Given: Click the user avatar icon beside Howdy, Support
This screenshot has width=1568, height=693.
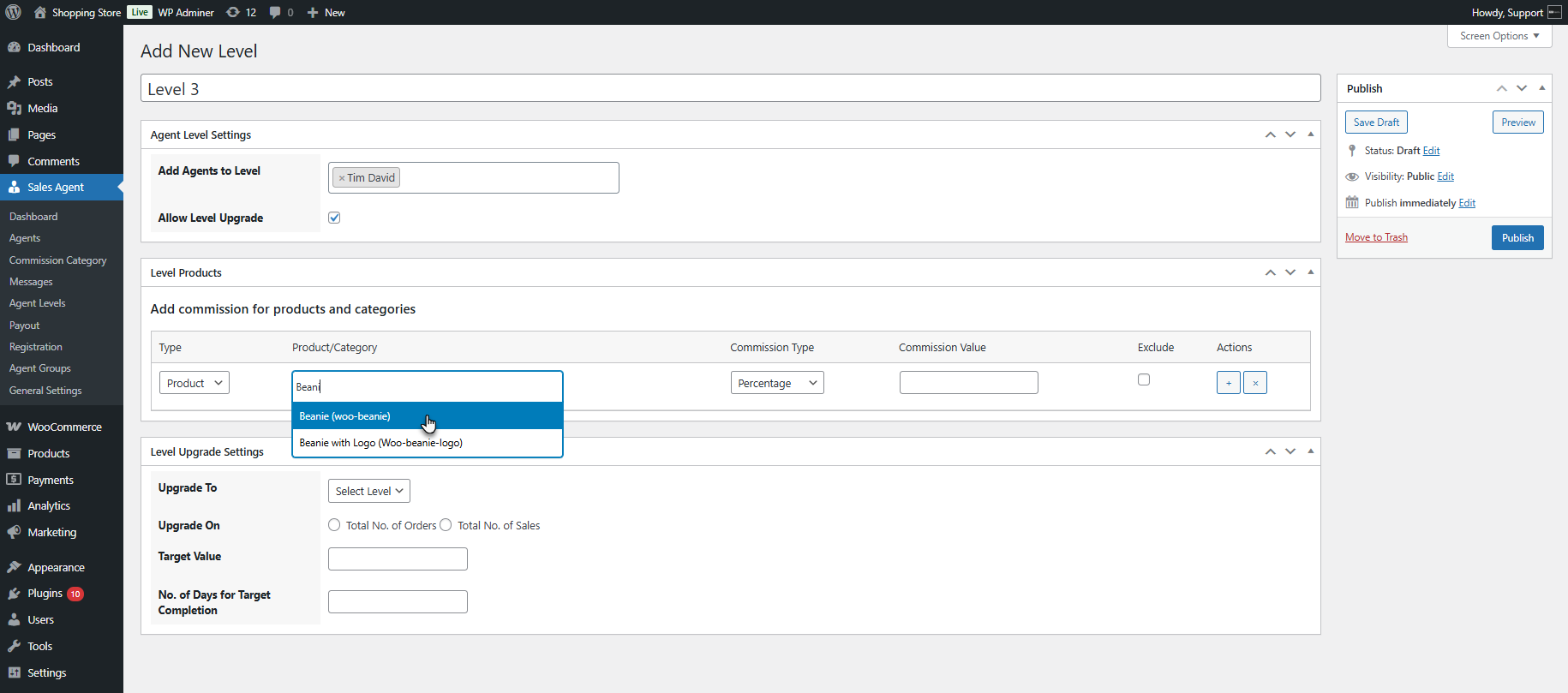Looking at the screenshot, I should pyautogui.click(x=1554, y=12).
